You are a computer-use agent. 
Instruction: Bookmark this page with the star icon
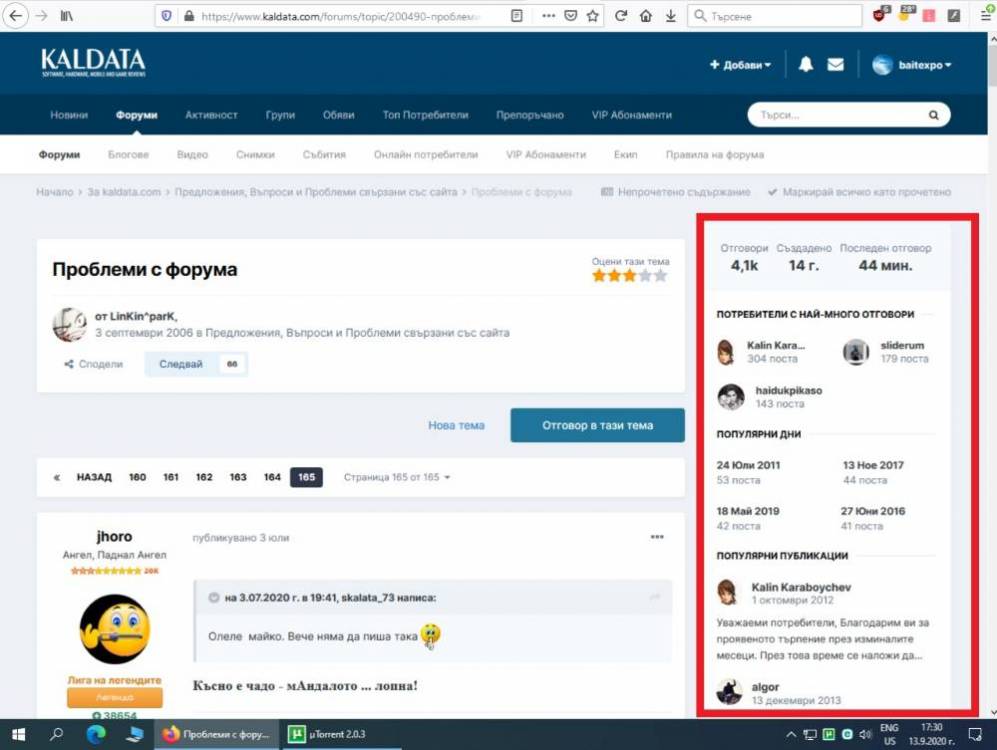click(x=593, y=16)
